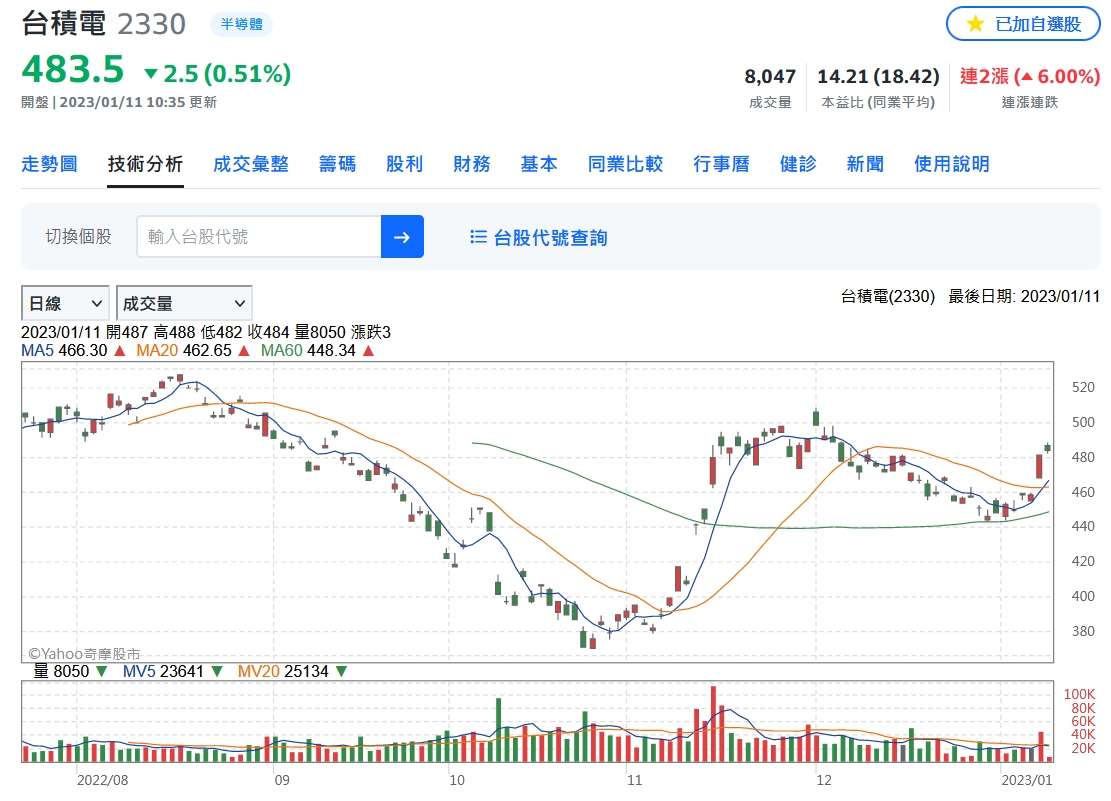This screenshot has width=1111, height=801.
Task: Open the 成交量 indicator dropdown
Action: (x=184, y=304)
